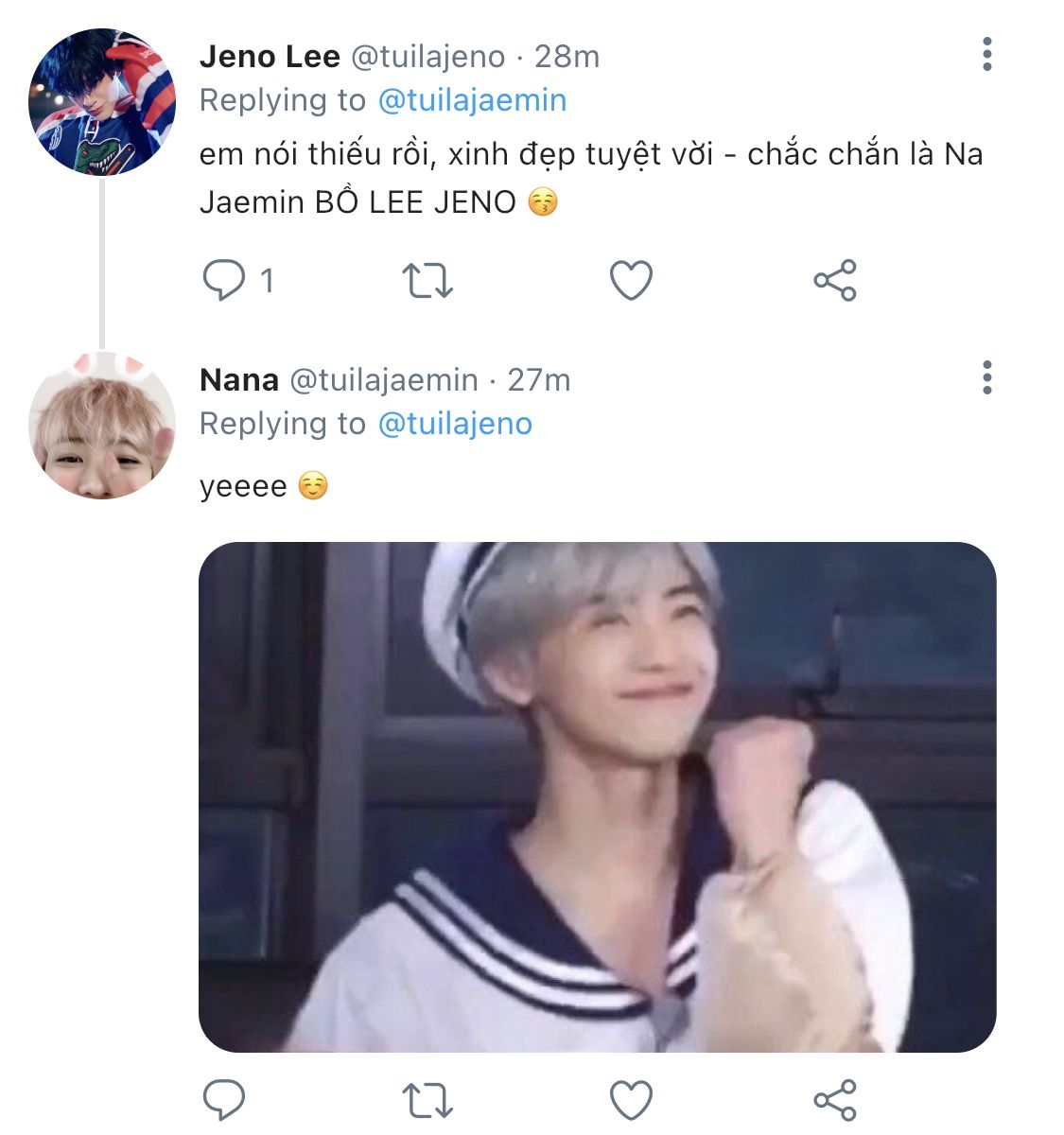Screen dimensions: 1064x1135
Task: Reply to Nana's yeeee tweet
Action: pyautogui.click(x=224, y=1100)
